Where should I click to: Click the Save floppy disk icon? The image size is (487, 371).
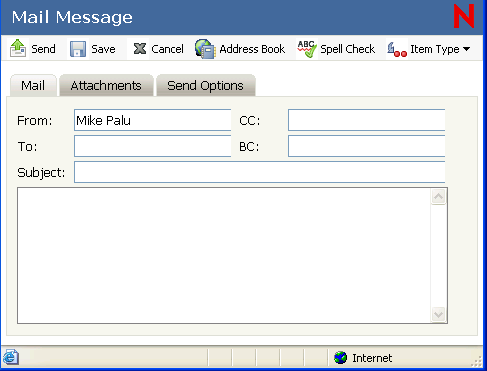click(x=78, y=49)
